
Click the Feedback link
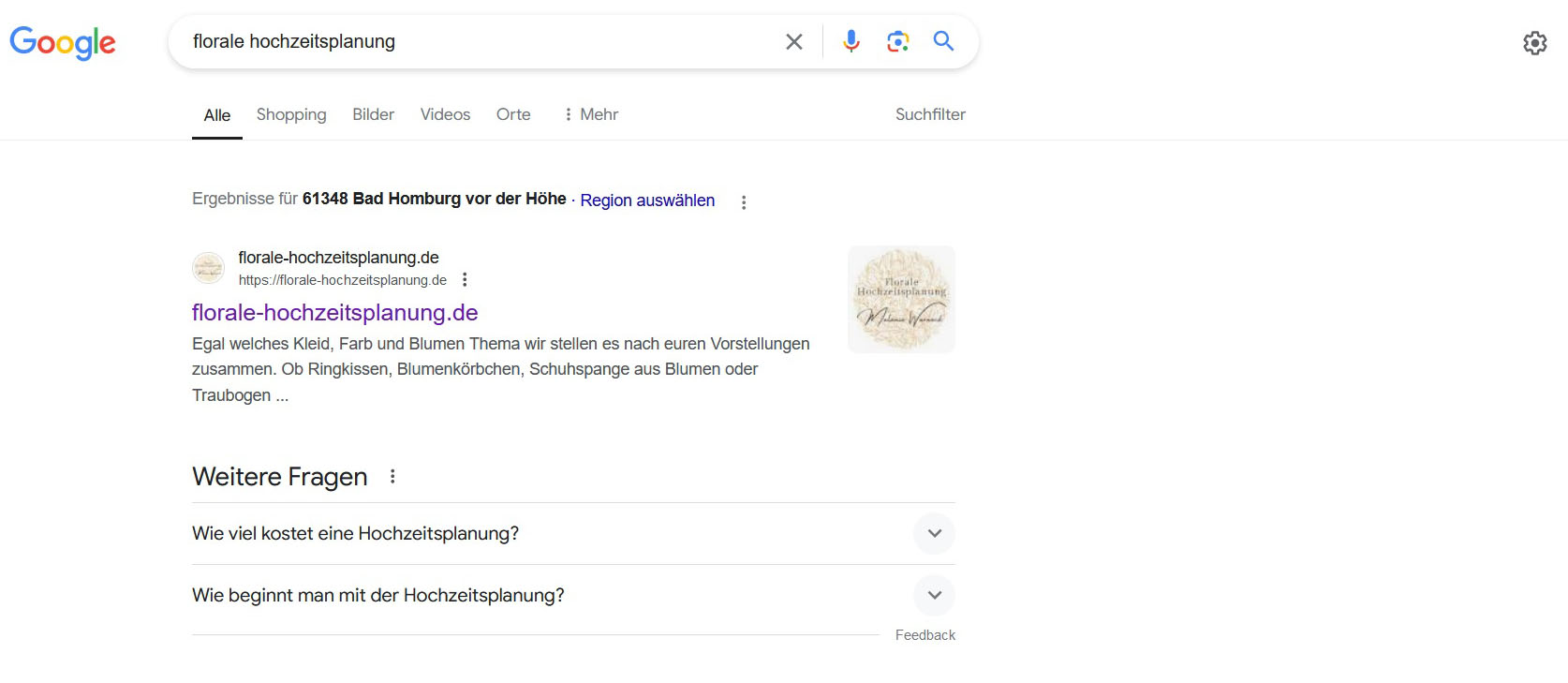pyautogui.click(x=925, y=634)
